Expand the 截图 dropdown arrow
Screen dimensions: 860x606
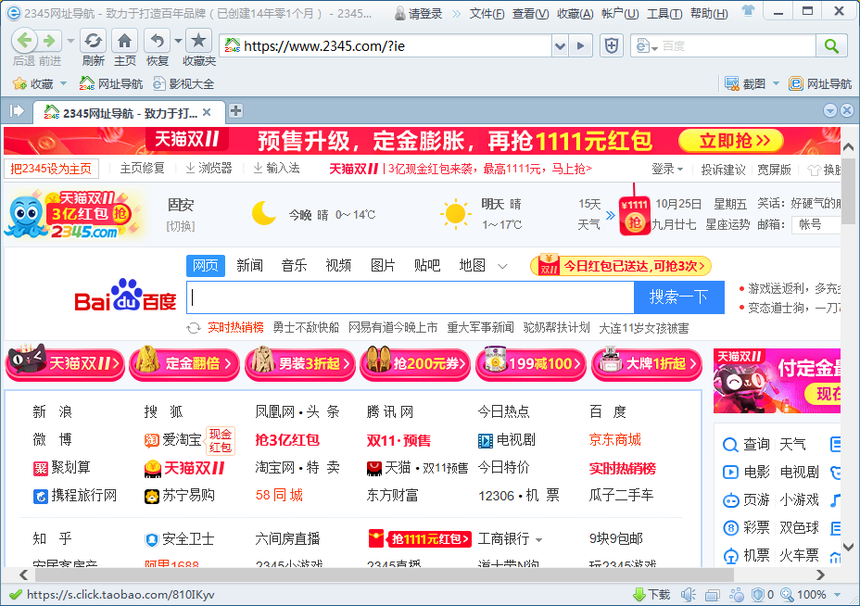click(776, 83)
